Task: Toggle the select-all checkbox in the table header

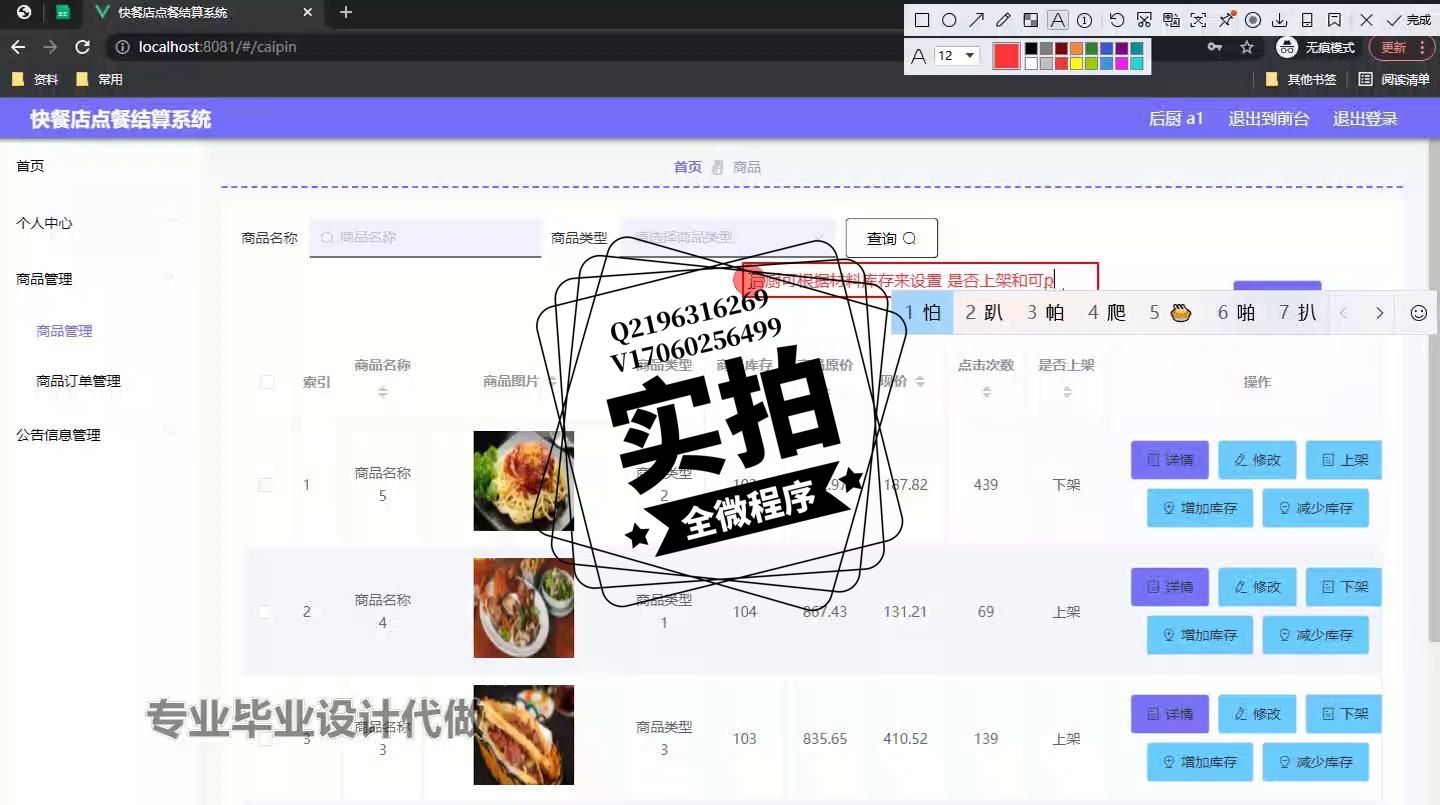Action: point(267,382)
